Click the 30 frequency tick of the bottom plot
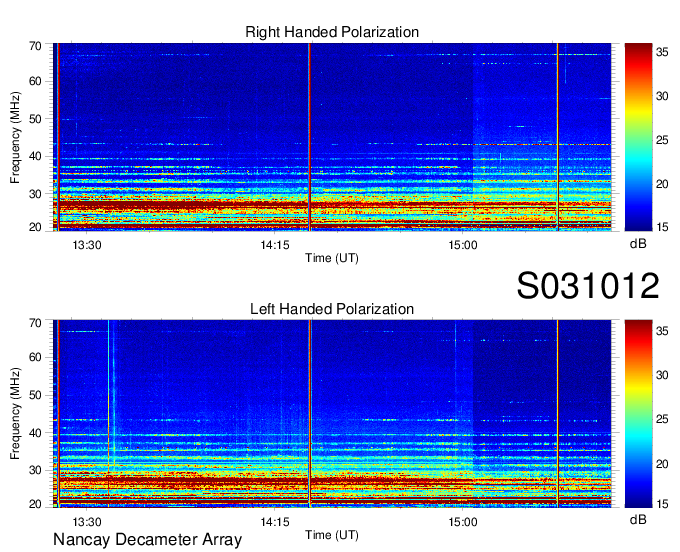 tap(36, 470)
